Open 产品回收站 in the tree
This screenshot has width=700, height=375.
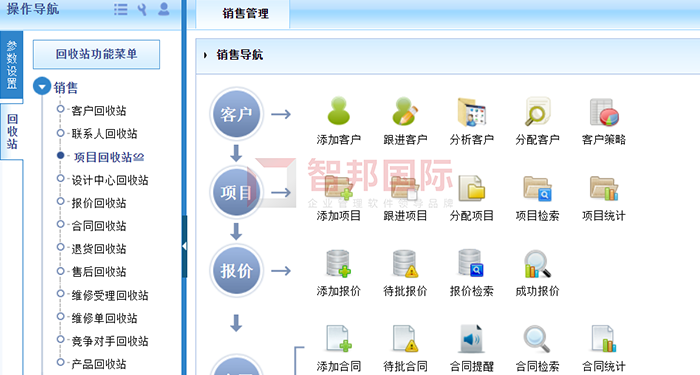tap(99, 364)
